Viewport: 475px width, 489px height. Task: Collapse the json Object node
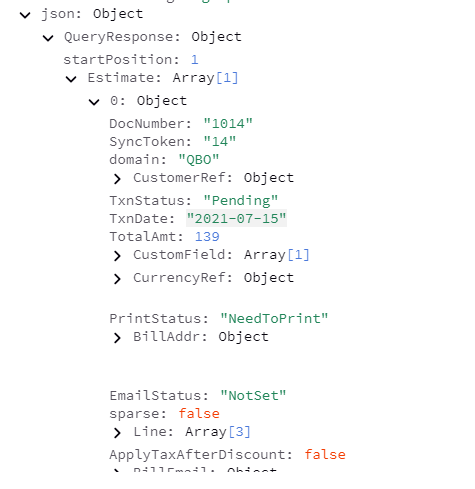click(25, 15)
